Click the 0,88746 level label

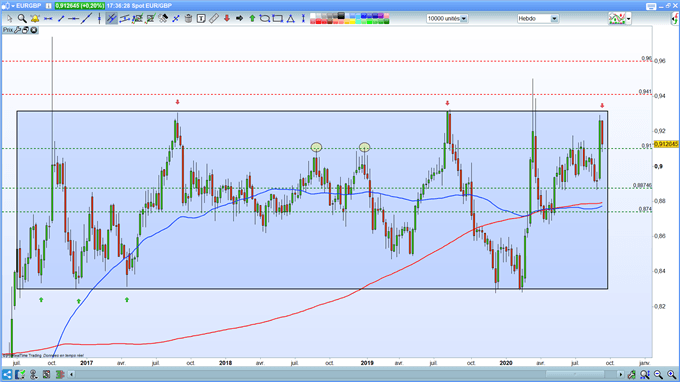[642, 185]
